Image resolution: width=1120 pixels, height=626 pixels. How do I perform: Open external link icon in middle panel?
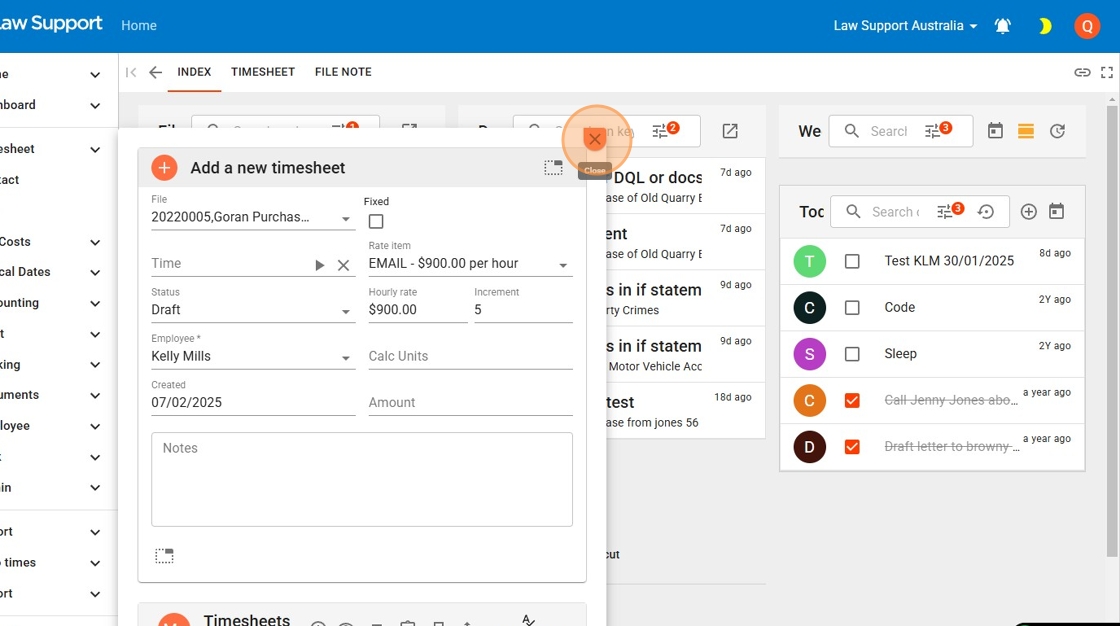click(x=730, y=131)
